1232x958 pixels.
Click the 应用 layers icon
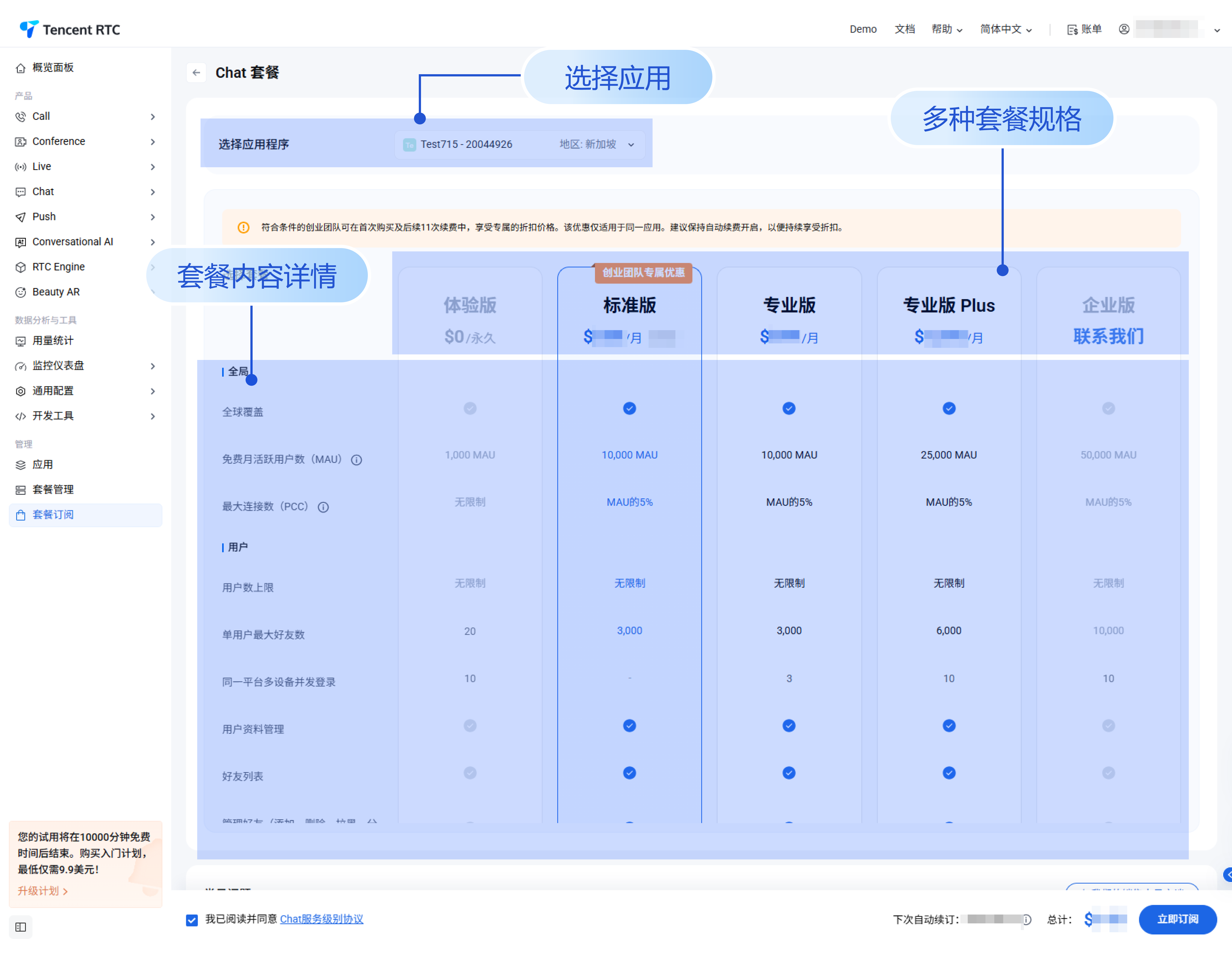21,465
